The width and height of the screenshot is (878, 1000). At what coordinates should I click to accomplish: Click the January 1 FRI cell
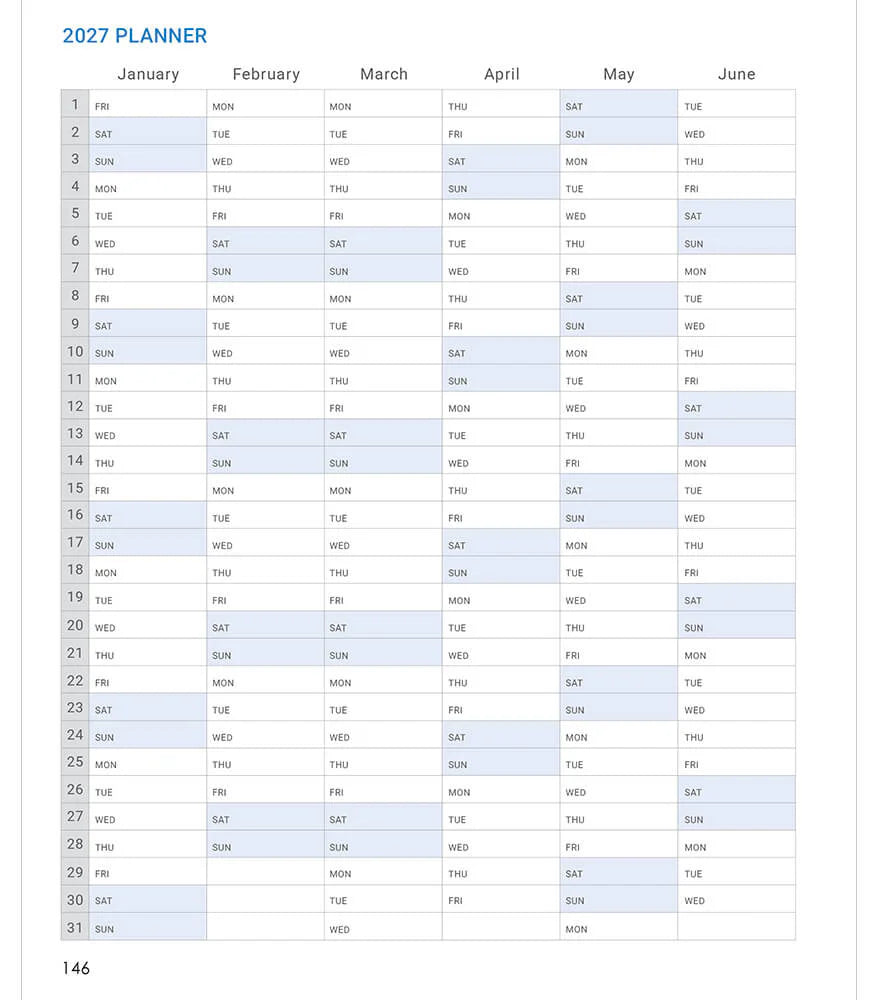148,105
